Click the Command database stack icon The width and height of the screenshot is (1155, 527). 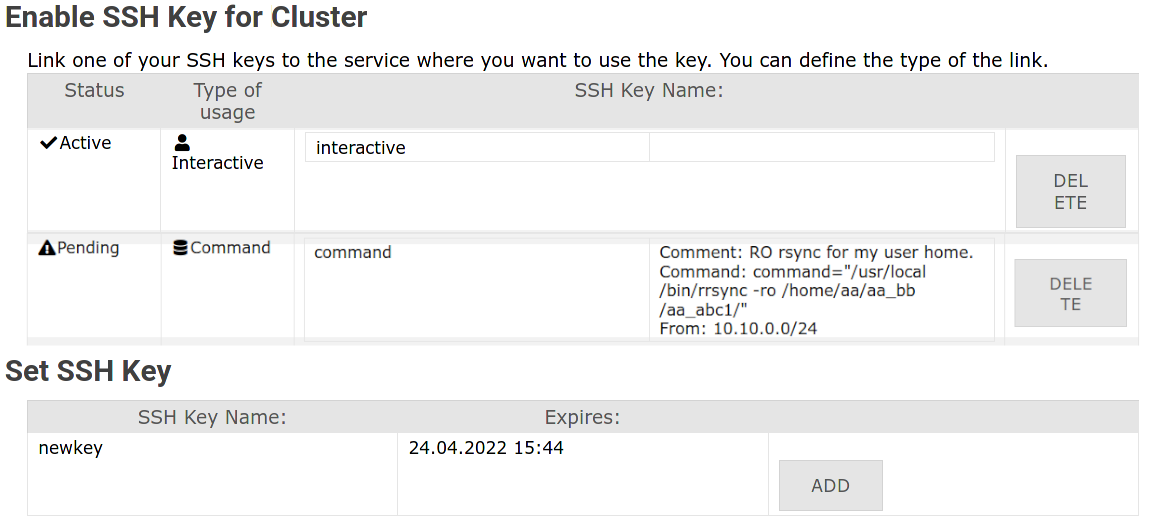(x=180, y=248)
